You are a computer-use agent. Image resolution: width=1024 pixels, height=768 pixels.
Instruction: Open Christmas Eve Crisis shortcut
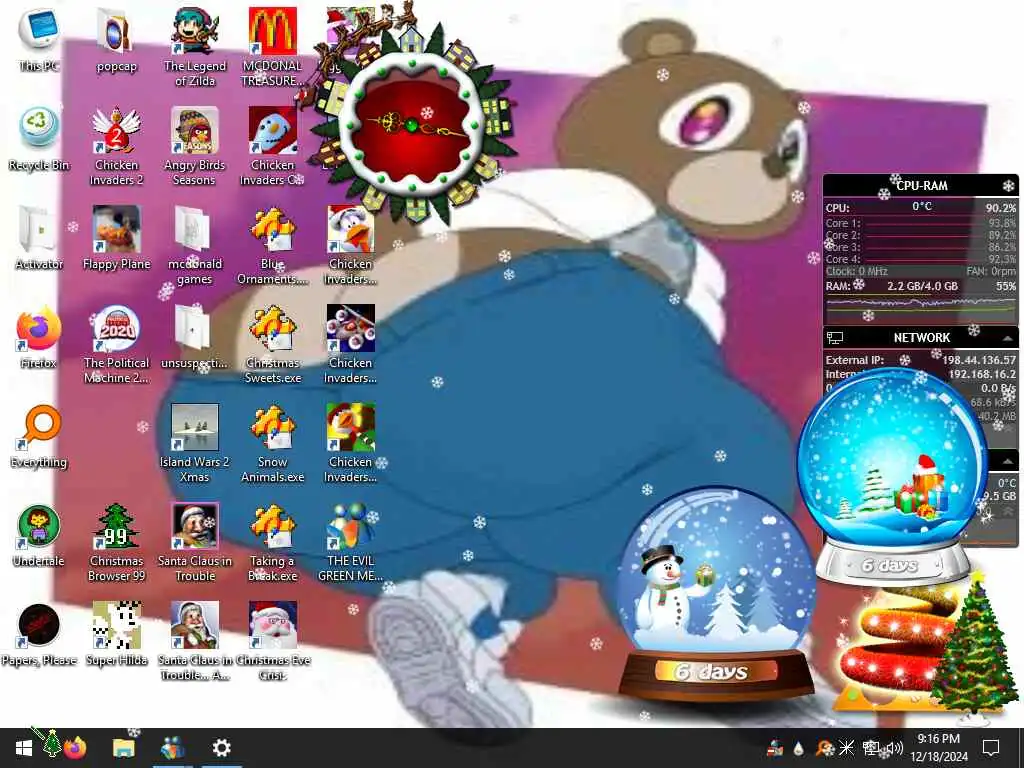pyautogui.click(x=272, y=642)
